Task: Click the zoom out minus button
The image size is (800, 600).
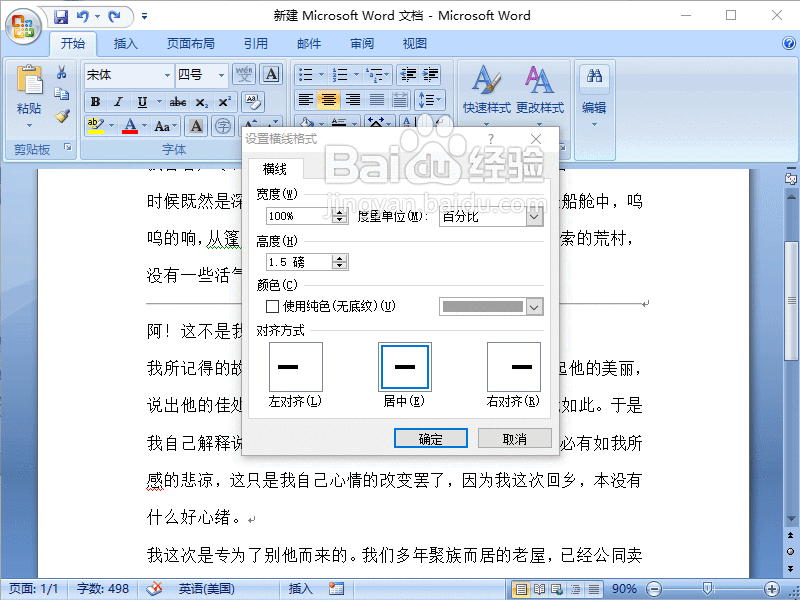Action: [x=654, y=589]
